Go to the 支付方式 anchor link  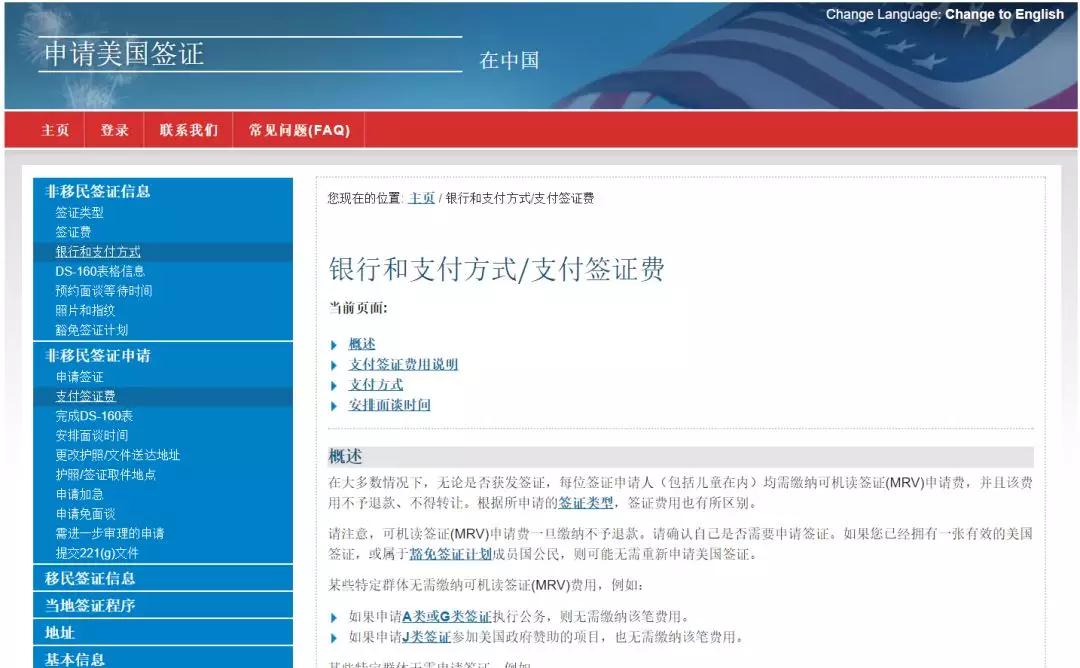pyautogui.click(x=376, y=385)
